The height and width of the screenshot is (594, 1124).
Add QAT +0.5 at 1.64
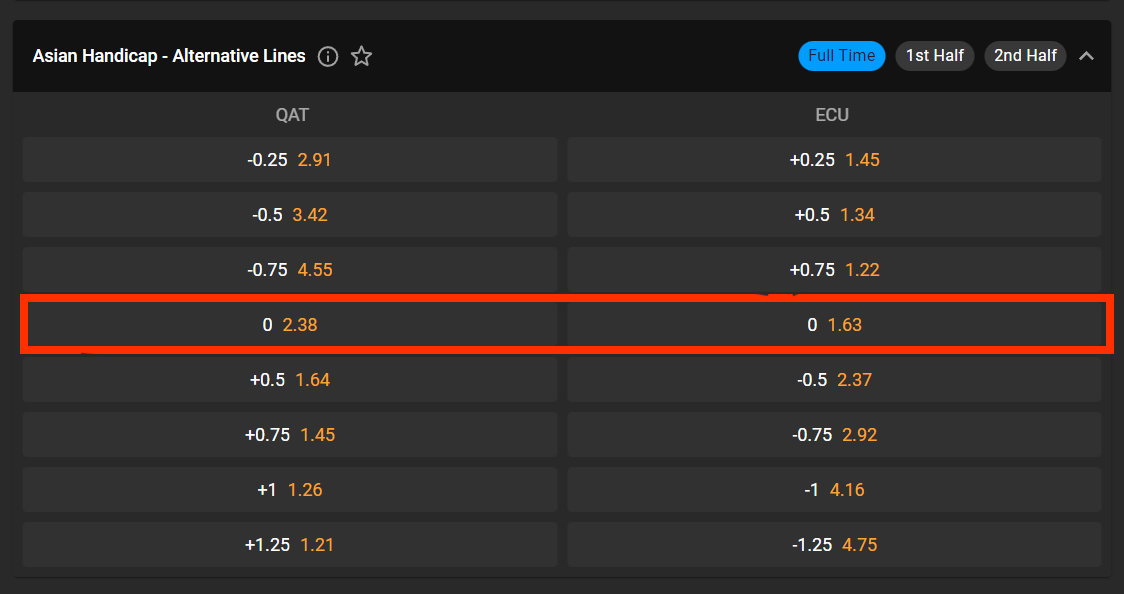290,379
